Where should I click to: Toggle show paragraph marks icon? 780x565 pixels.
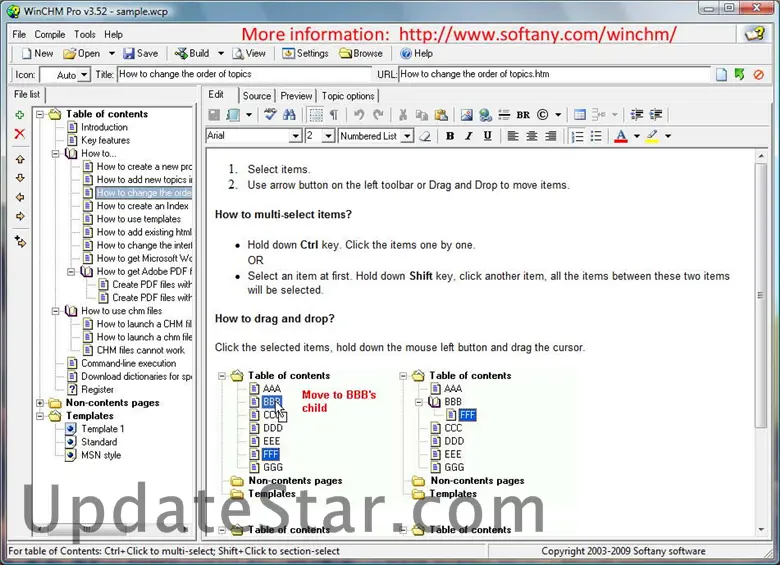click(334, 115)
